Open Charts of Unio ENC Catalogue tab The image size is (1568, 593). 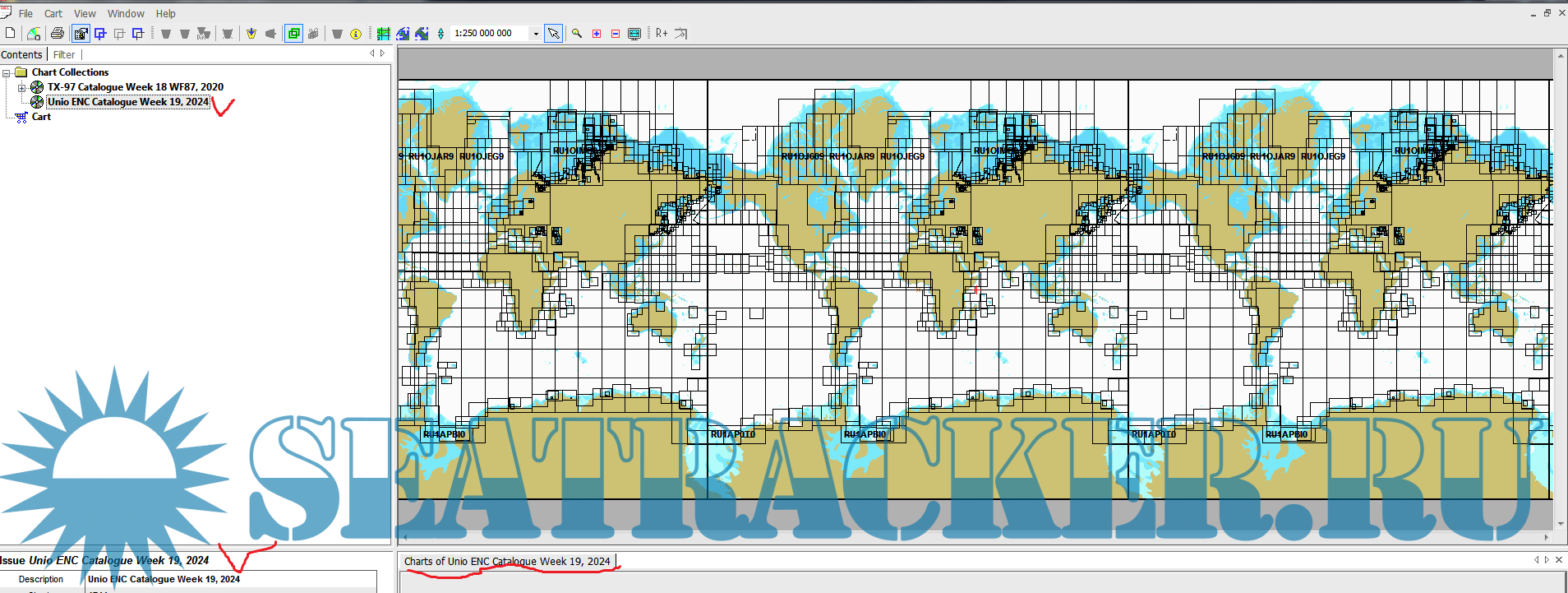tap(507, 561)
